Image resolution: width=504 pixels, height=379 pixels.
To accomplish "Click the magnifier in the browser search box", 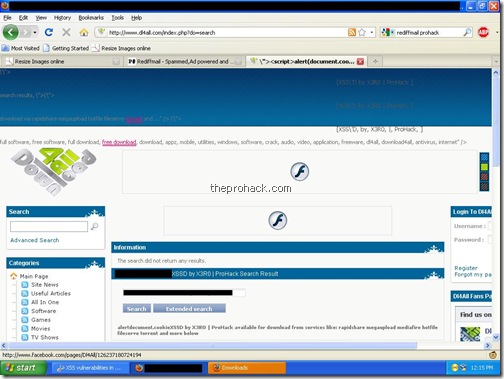I will 467,32.
